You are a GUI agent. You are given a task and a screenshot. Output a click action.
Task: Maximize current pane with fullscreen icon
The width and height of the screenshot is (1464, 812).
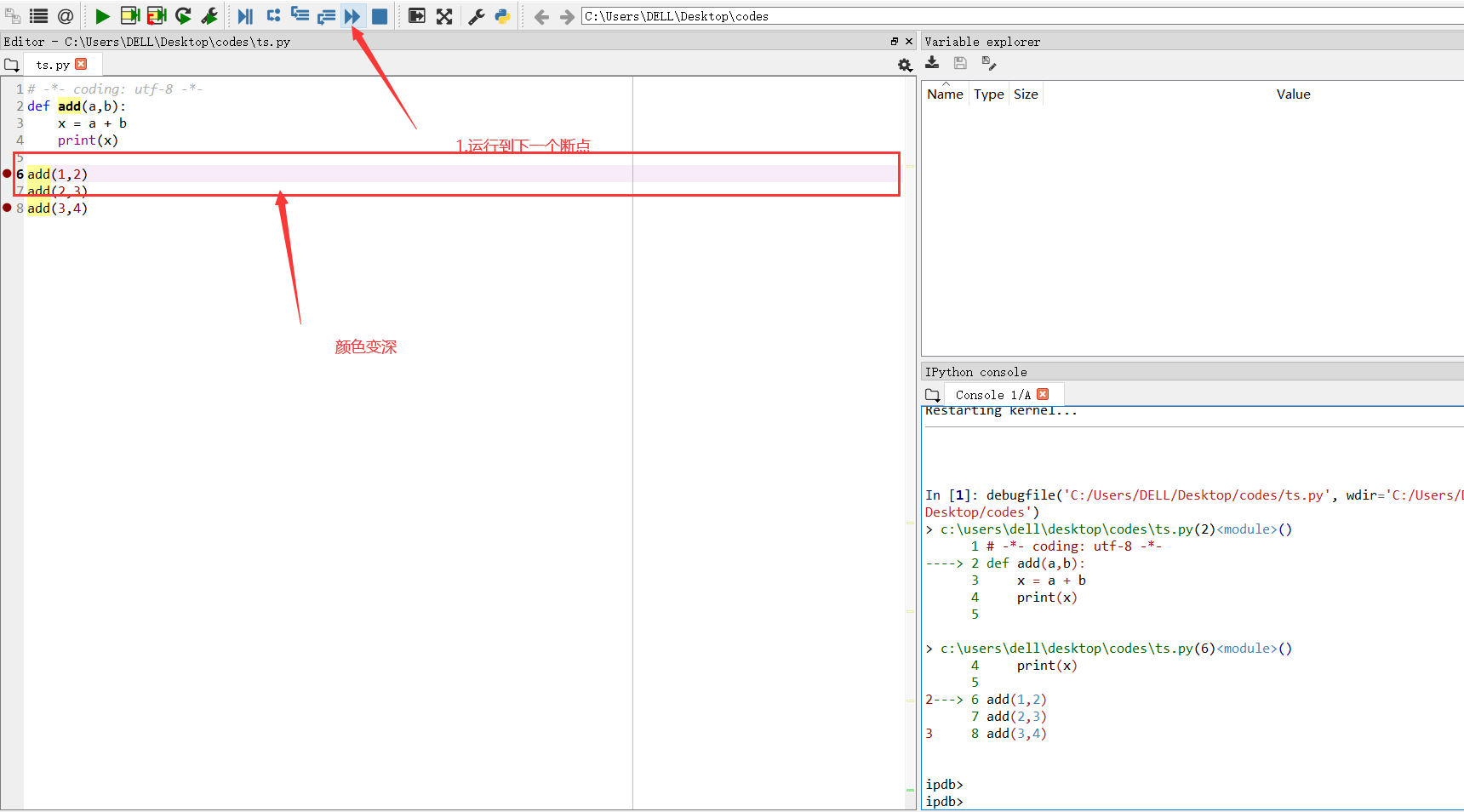coord(444,16)
